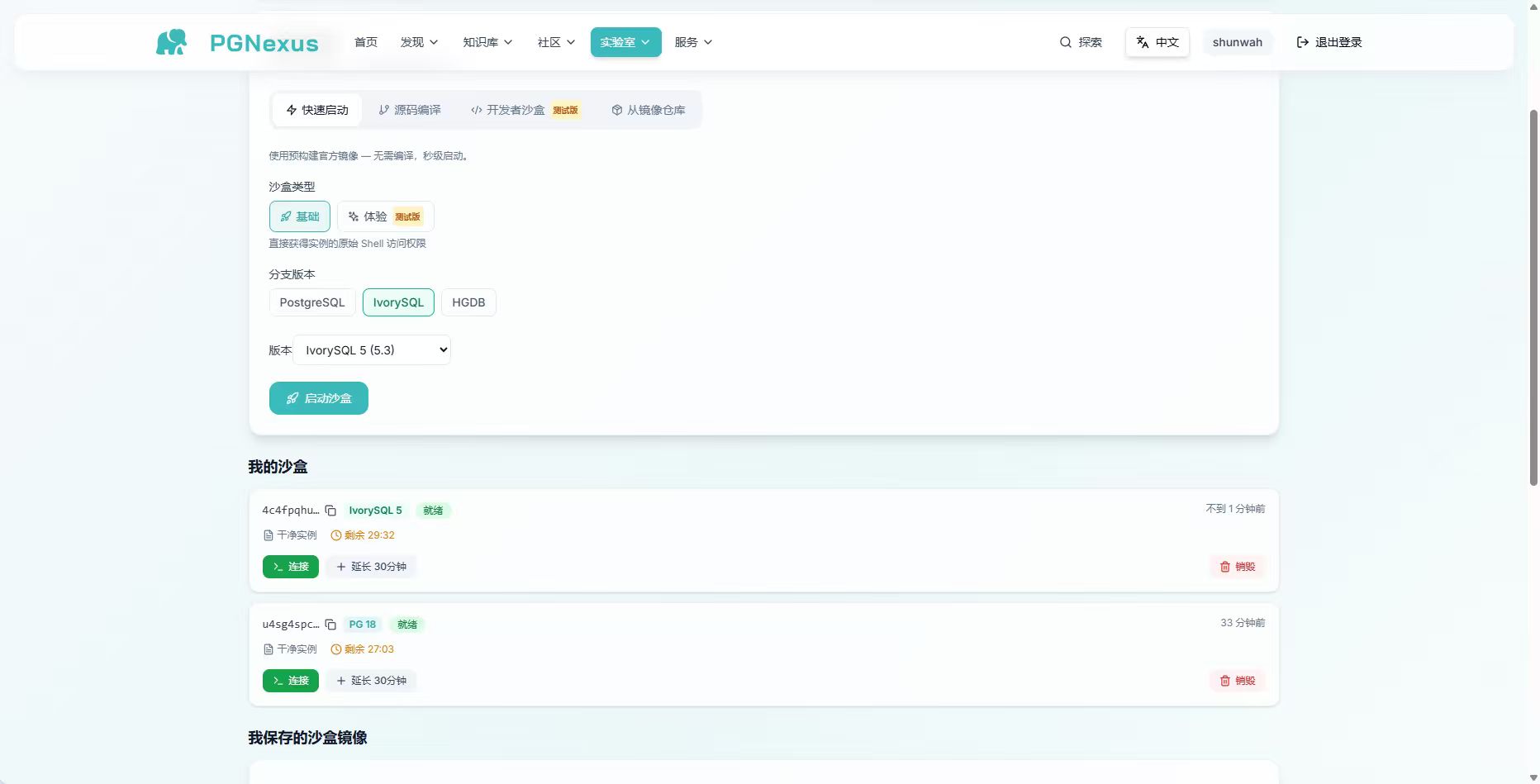Click the trash icon for PG 18 sandbox

click(x=1225, y=681)
